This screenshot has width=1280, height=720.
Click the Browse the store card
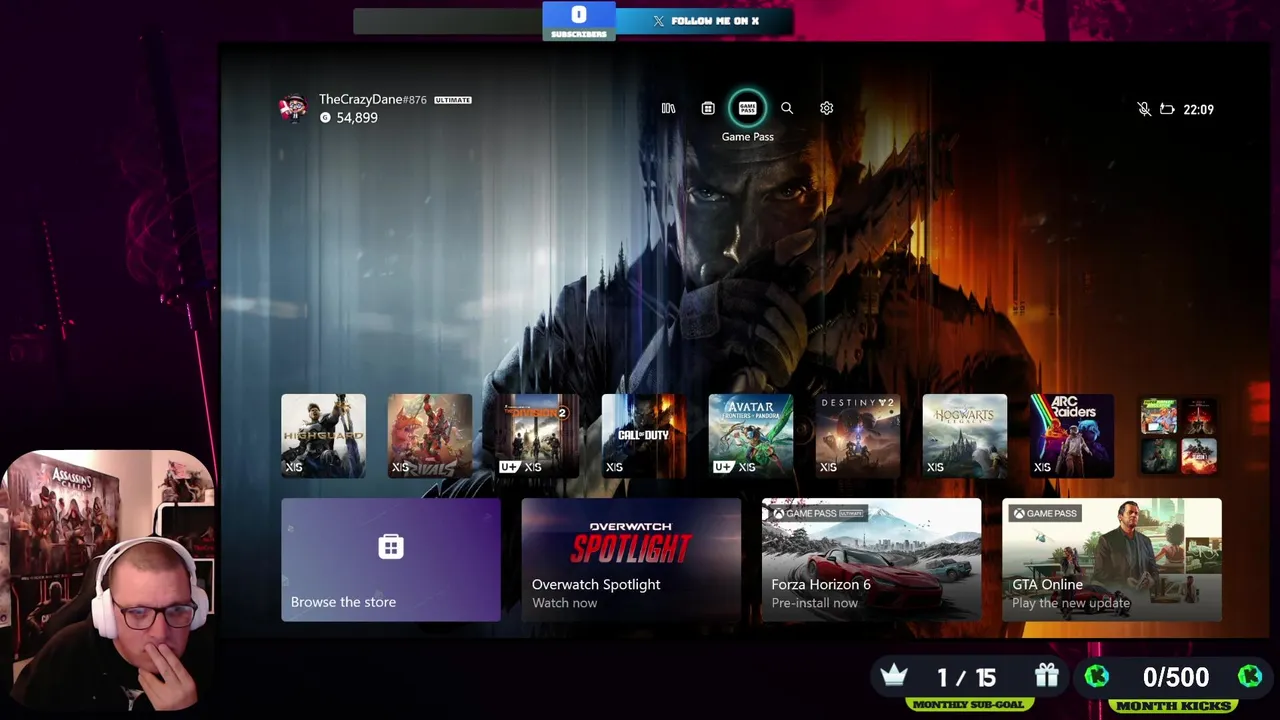pos(391,560)
